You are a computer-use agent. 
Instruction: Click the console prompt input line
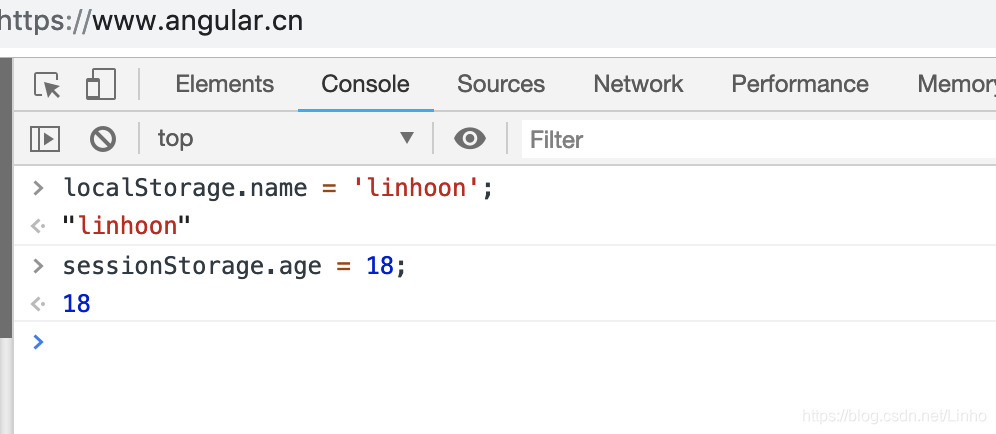coord(500,342)
